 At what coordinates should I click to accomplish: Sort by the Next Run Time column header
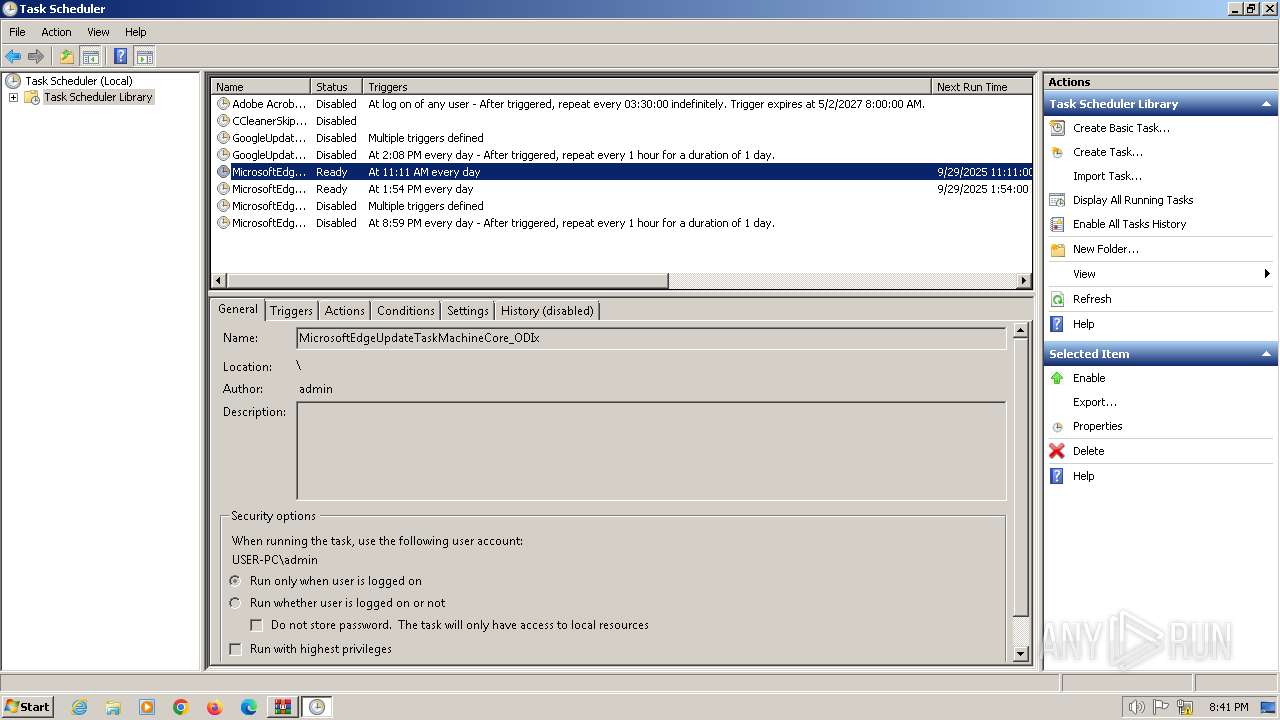pos(982,87)
